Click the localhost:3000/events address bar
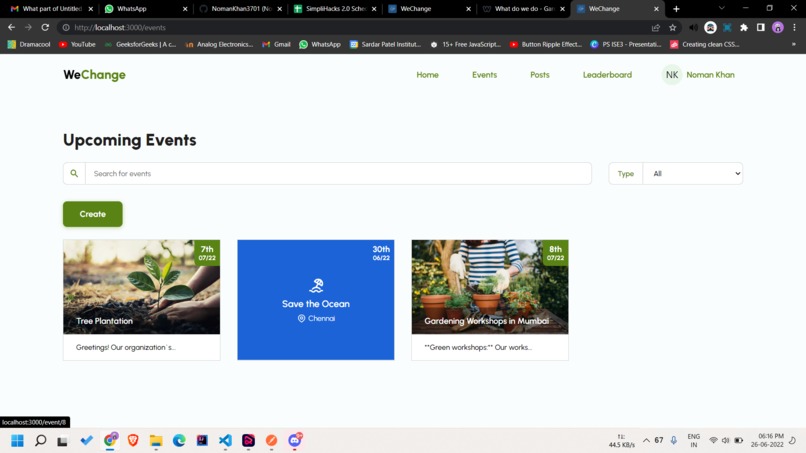 (355, 27)
